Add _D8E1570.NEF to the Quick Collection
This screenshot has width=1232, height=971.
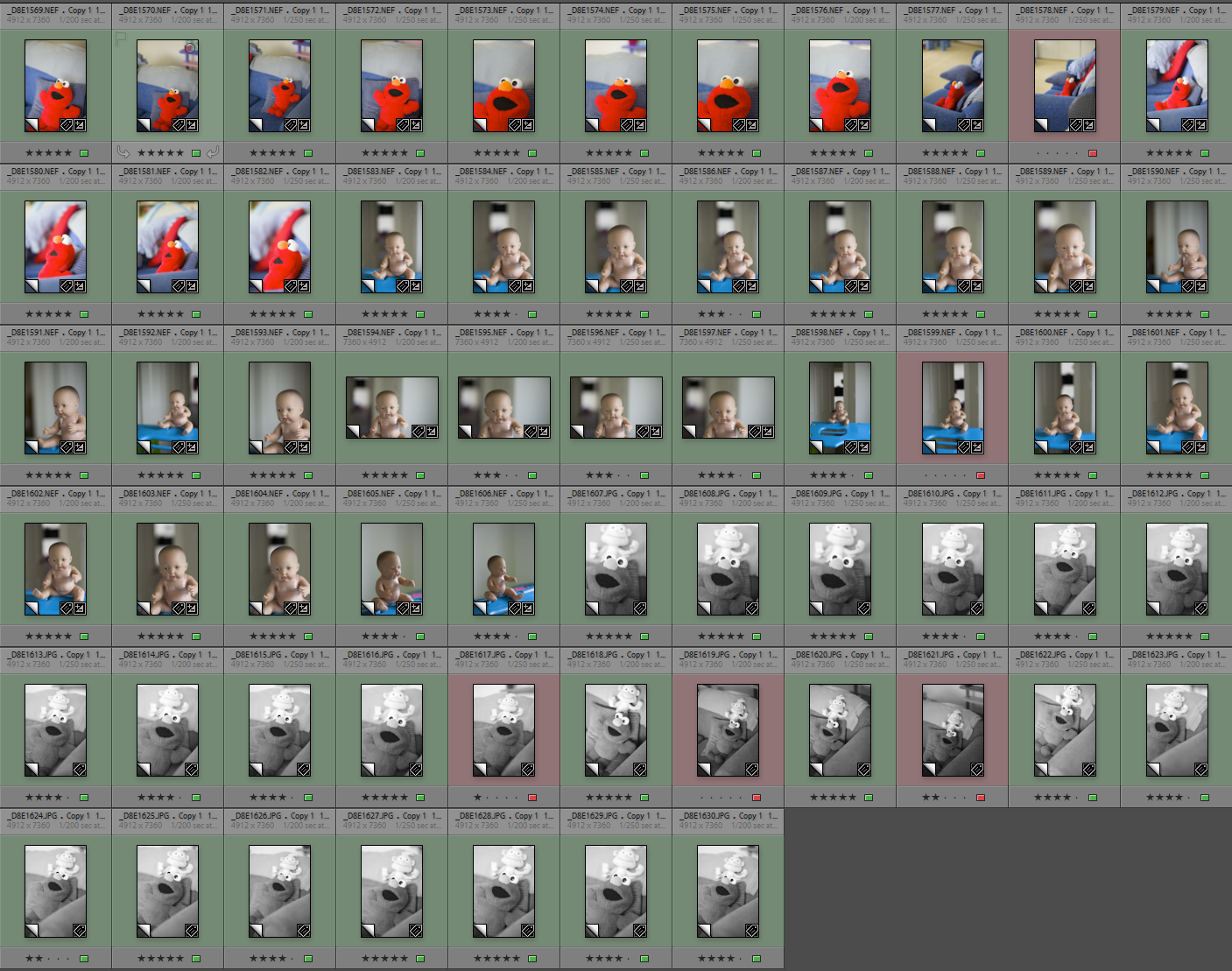(191, 47)
